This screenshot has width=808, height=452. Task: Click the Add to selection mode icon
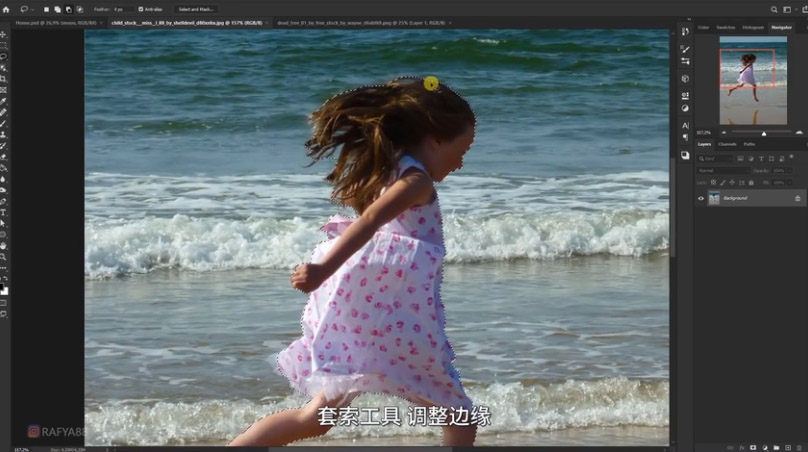[57, 9]
